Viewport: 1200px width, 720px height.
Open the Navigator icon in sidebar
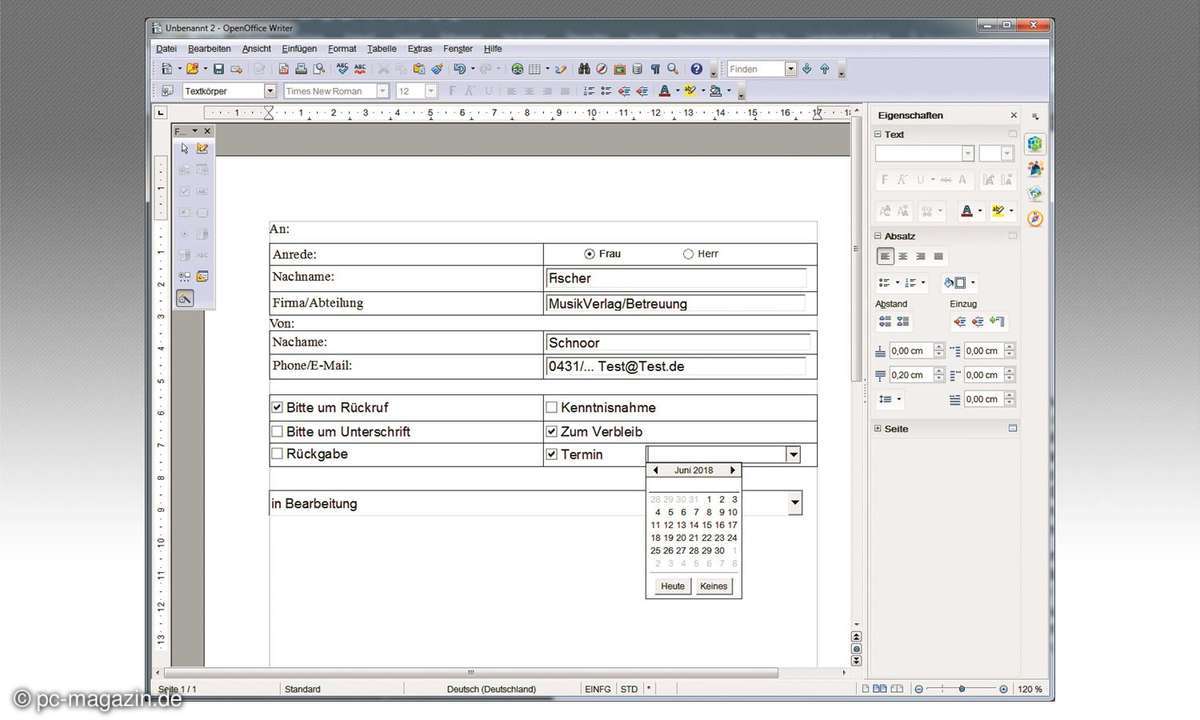(x=1035, y=218)
